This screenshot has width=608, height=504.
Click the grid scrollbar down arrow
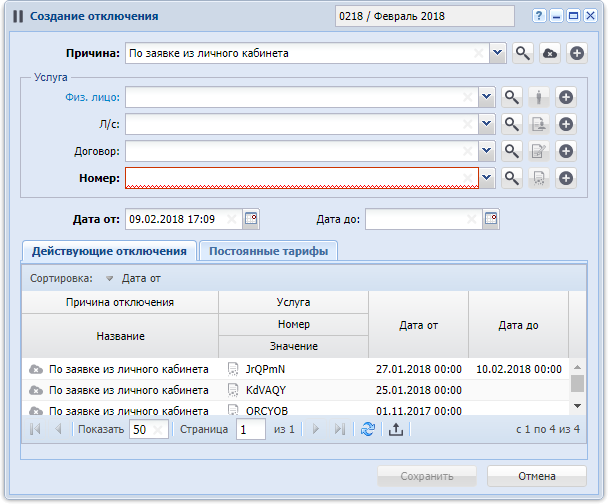[x=577, y=406]
